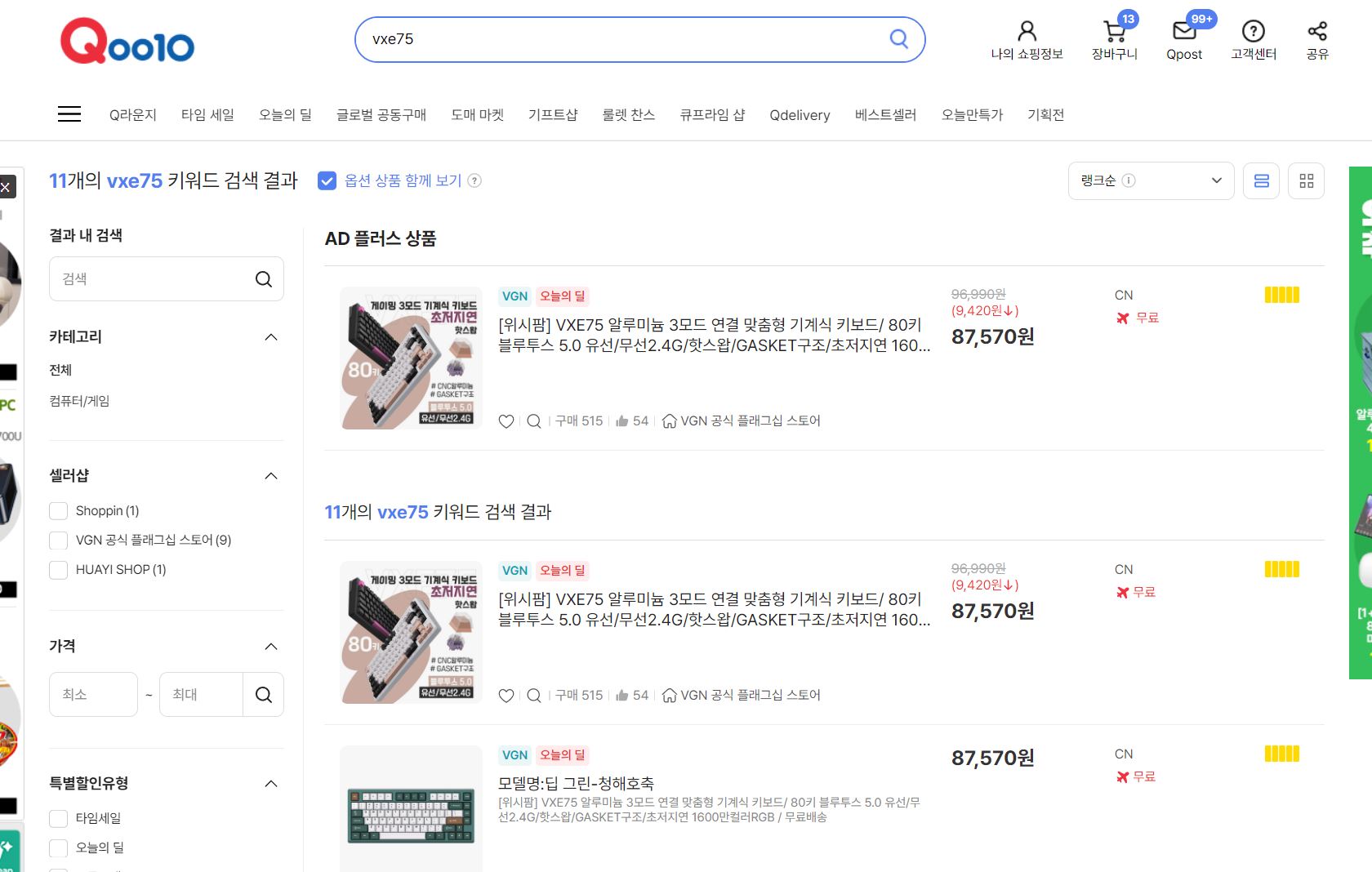Open 오늘의 딜 in top navigation
Image resolution: width=1372 pixels, height=872 pixels.
pyautogui.click(x=285, y=115)
